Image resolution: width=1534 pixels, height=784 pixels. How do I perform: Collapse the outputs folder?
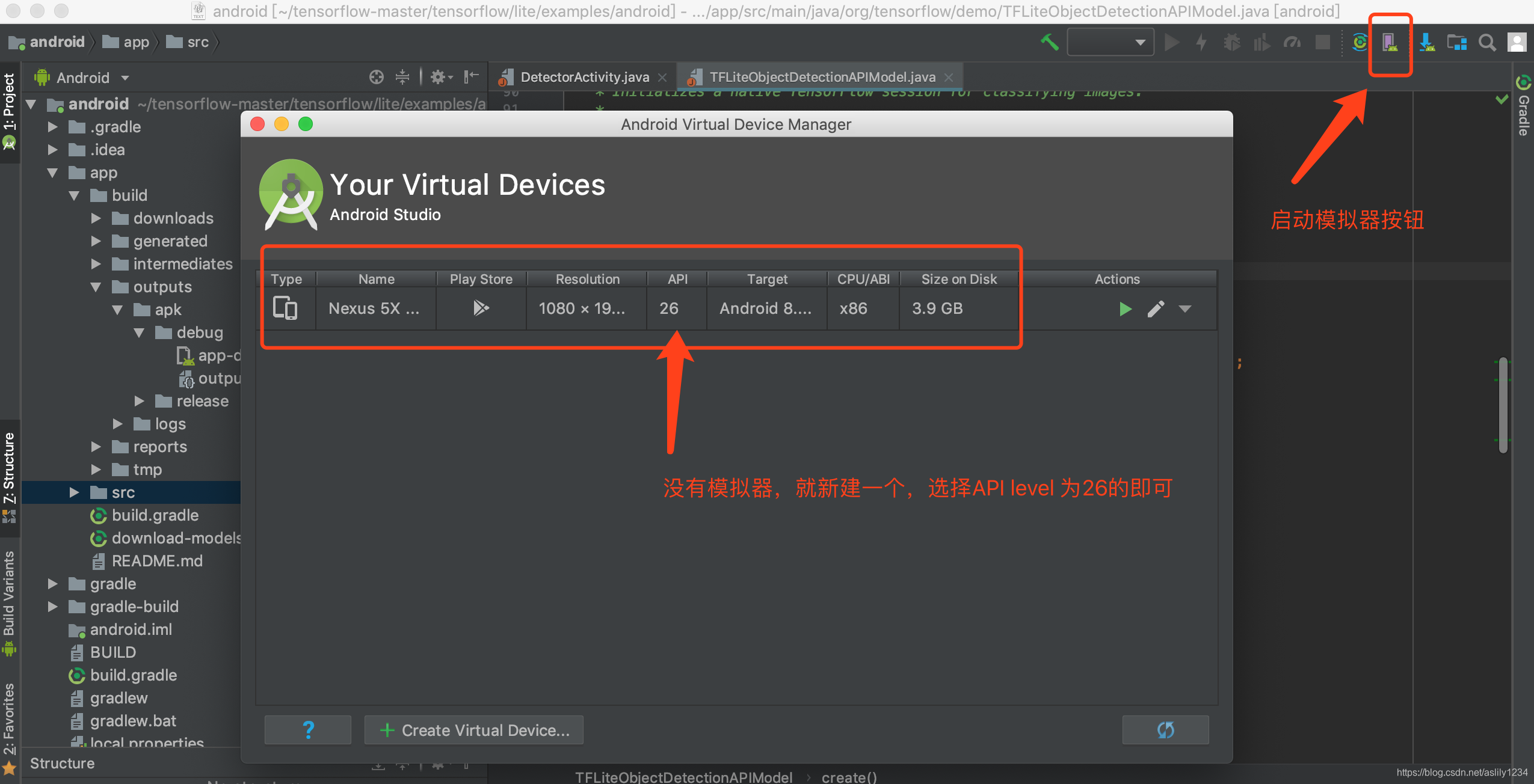pyautogui.click(x=96, y=287)
